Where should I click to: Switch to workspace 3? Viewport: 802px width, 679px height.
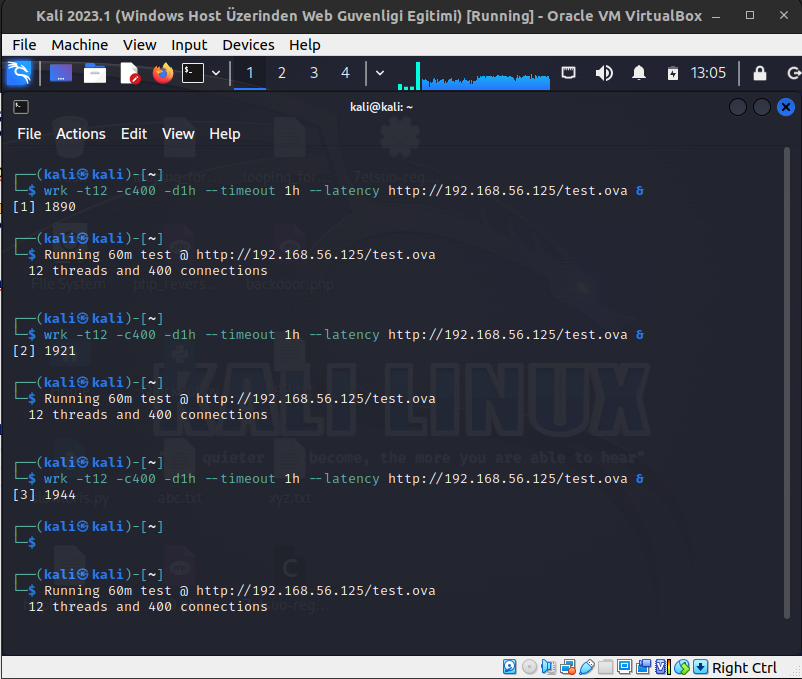314,73
